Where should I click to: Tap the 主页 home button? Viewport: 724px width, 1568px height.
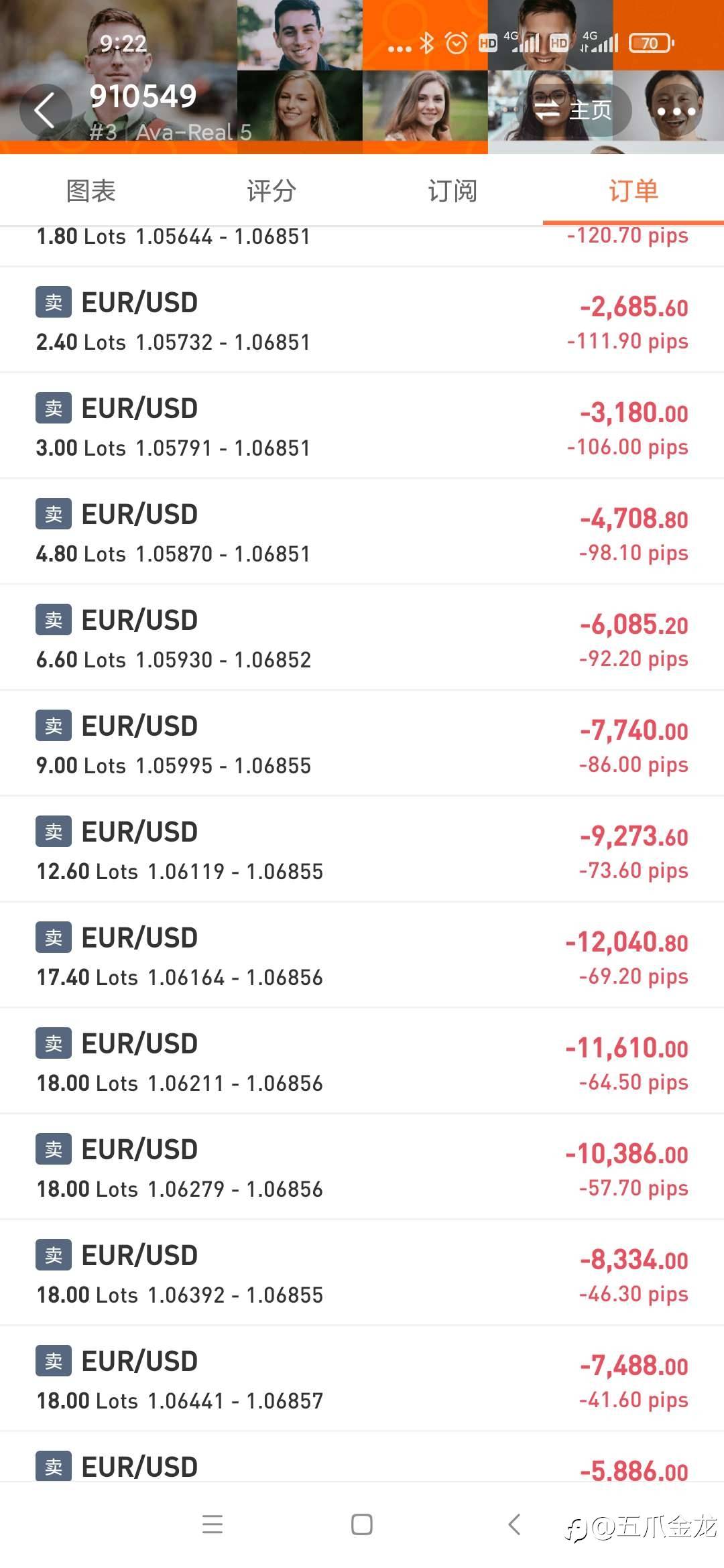point(574,111)
